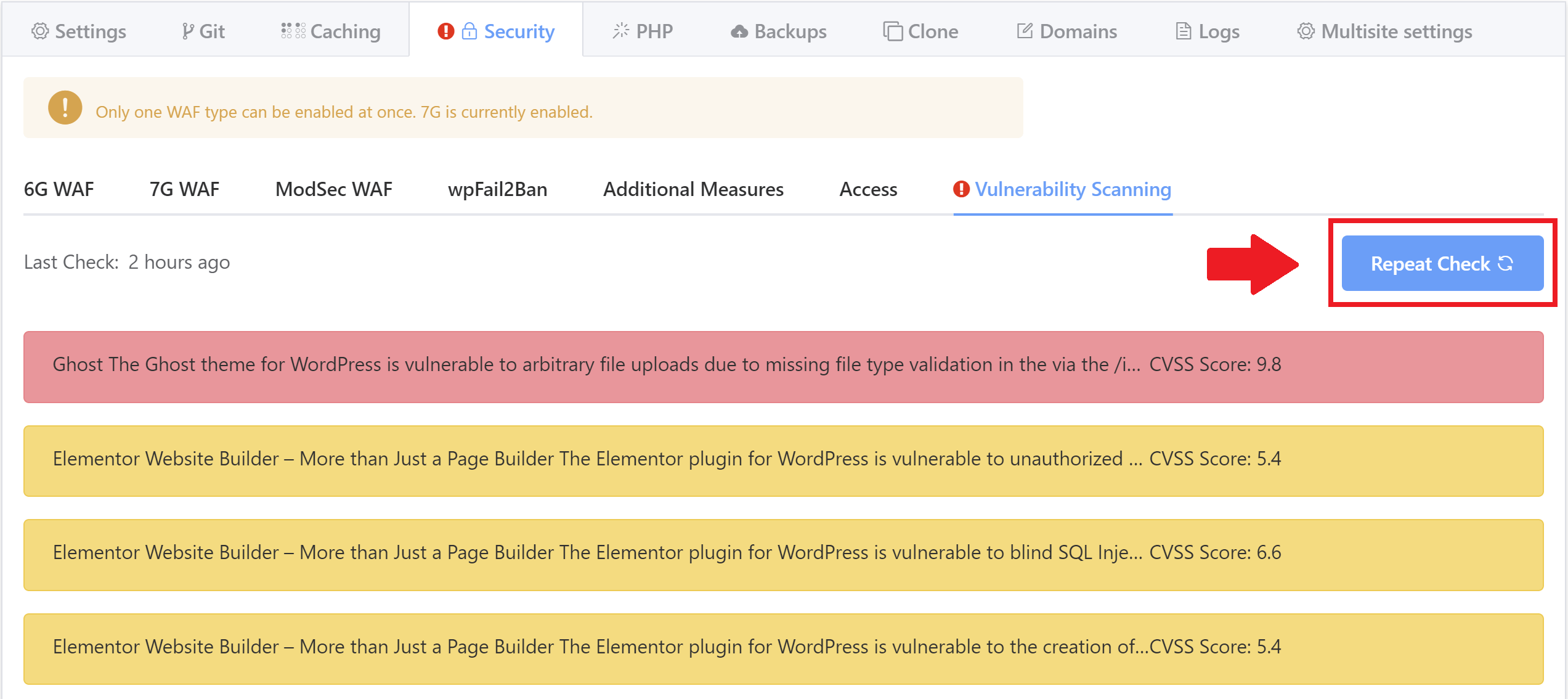Click the refresh icon in Repeat Check
The image size is (1568, 699).
coord(1506,263)
